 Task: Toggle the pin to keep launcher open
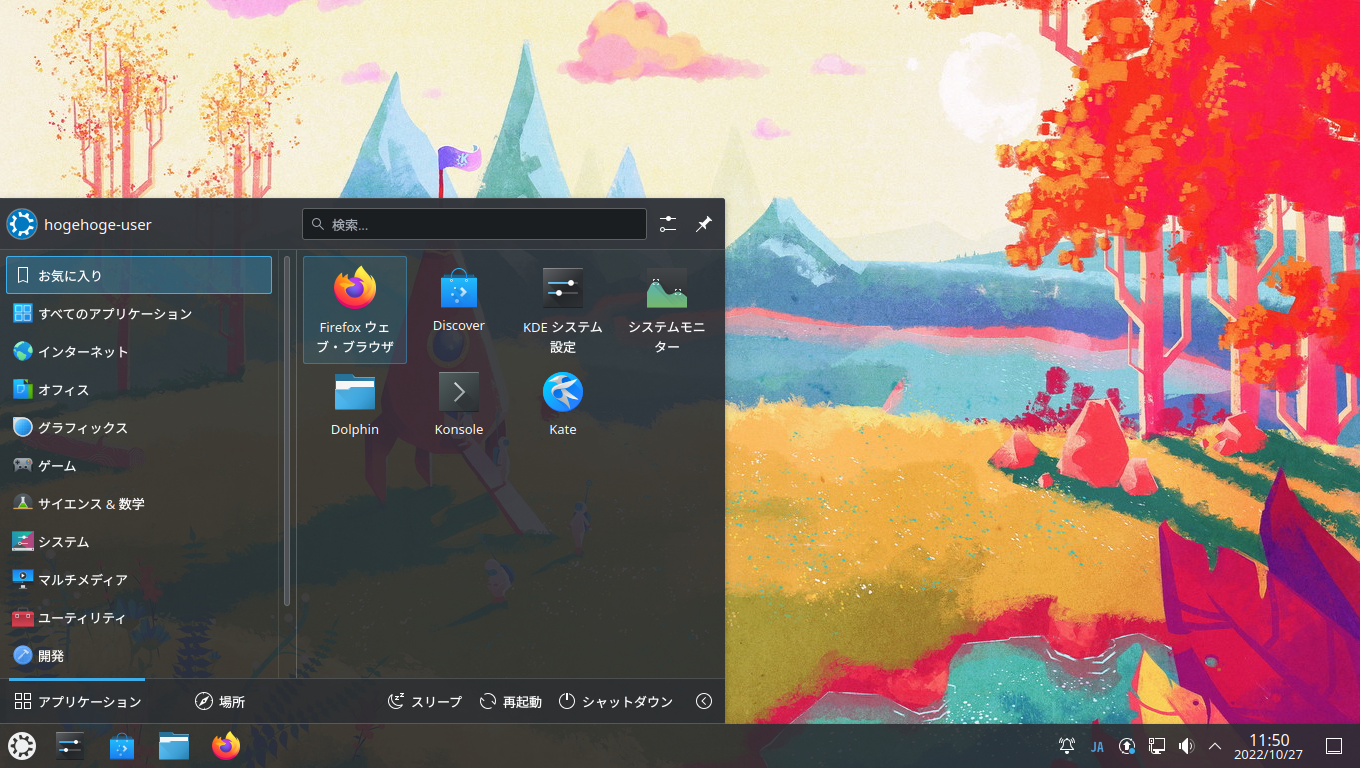click(704, 224)
